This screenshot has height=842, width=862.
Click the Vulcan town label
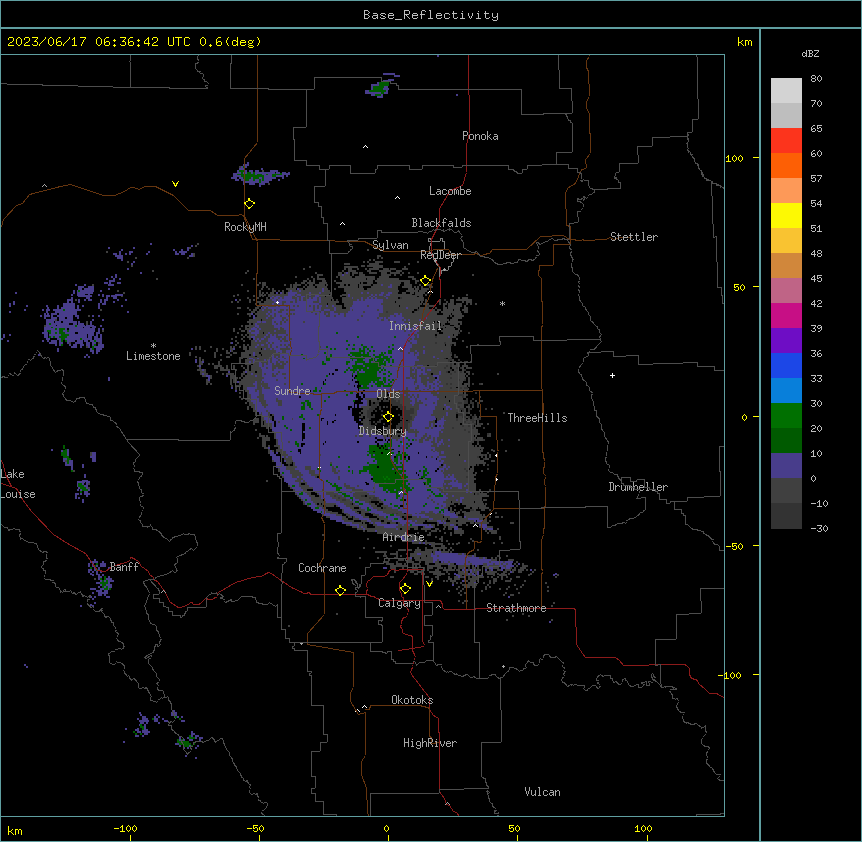coord(542,792)
